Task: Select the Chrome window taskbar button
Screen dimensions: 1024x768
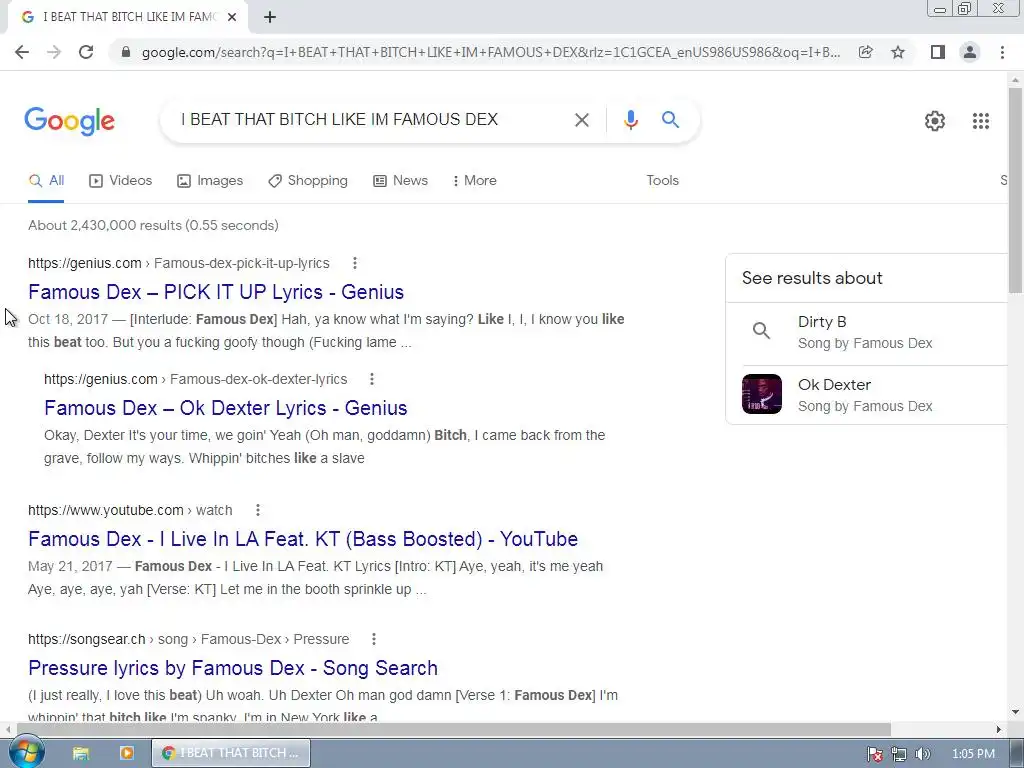Action: coord(231,753)
